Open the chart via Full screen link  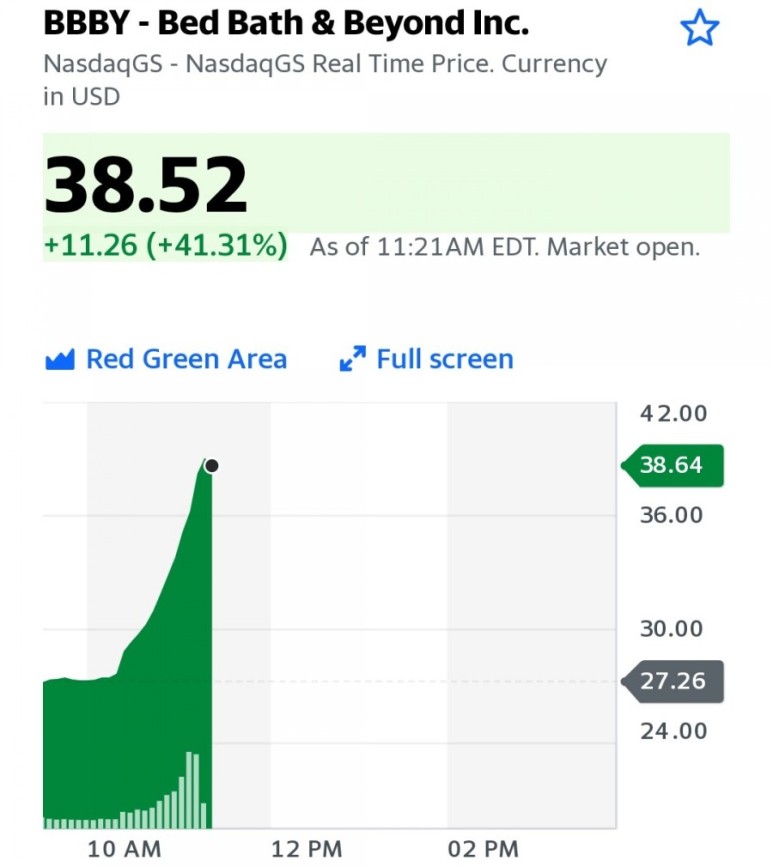[445, 359]
